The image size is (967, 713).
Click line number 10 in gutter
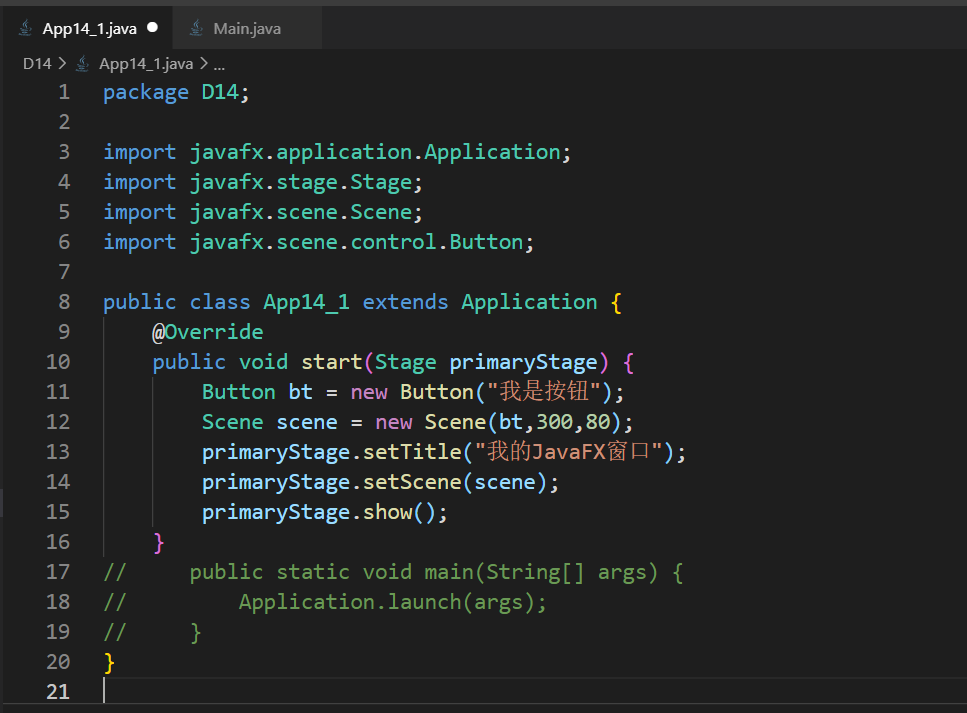pos(58,362)
